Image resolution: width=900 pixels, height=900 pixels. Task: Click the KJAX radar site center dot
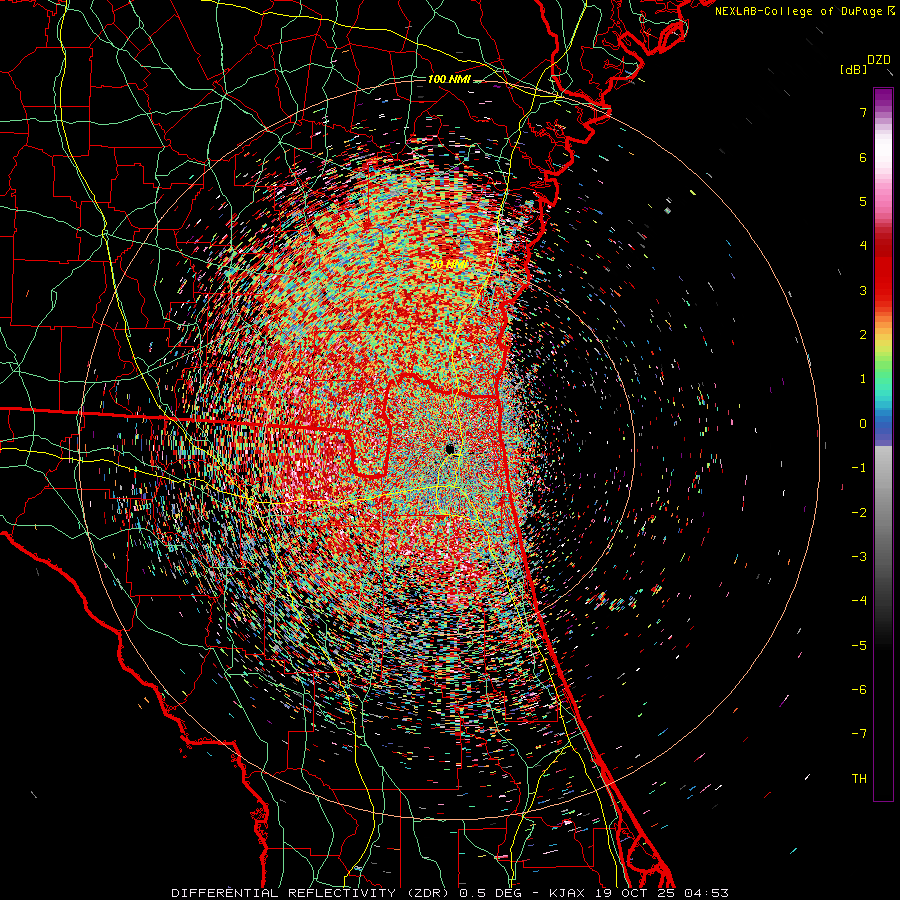450,448
